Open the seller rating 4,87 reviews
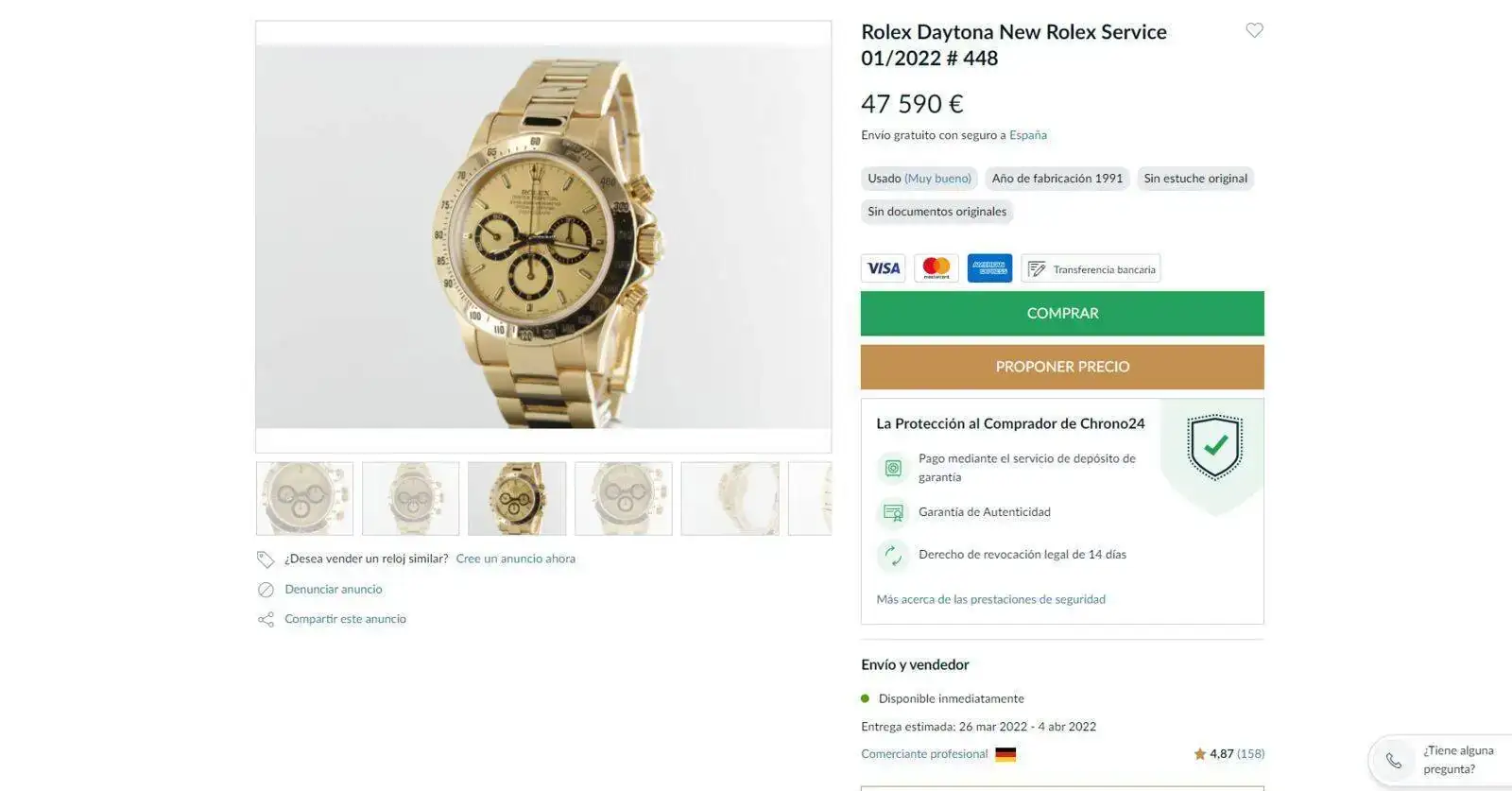Image resolution: width=1512 pixels, height=791 pixels. (x=1228, y=754)
